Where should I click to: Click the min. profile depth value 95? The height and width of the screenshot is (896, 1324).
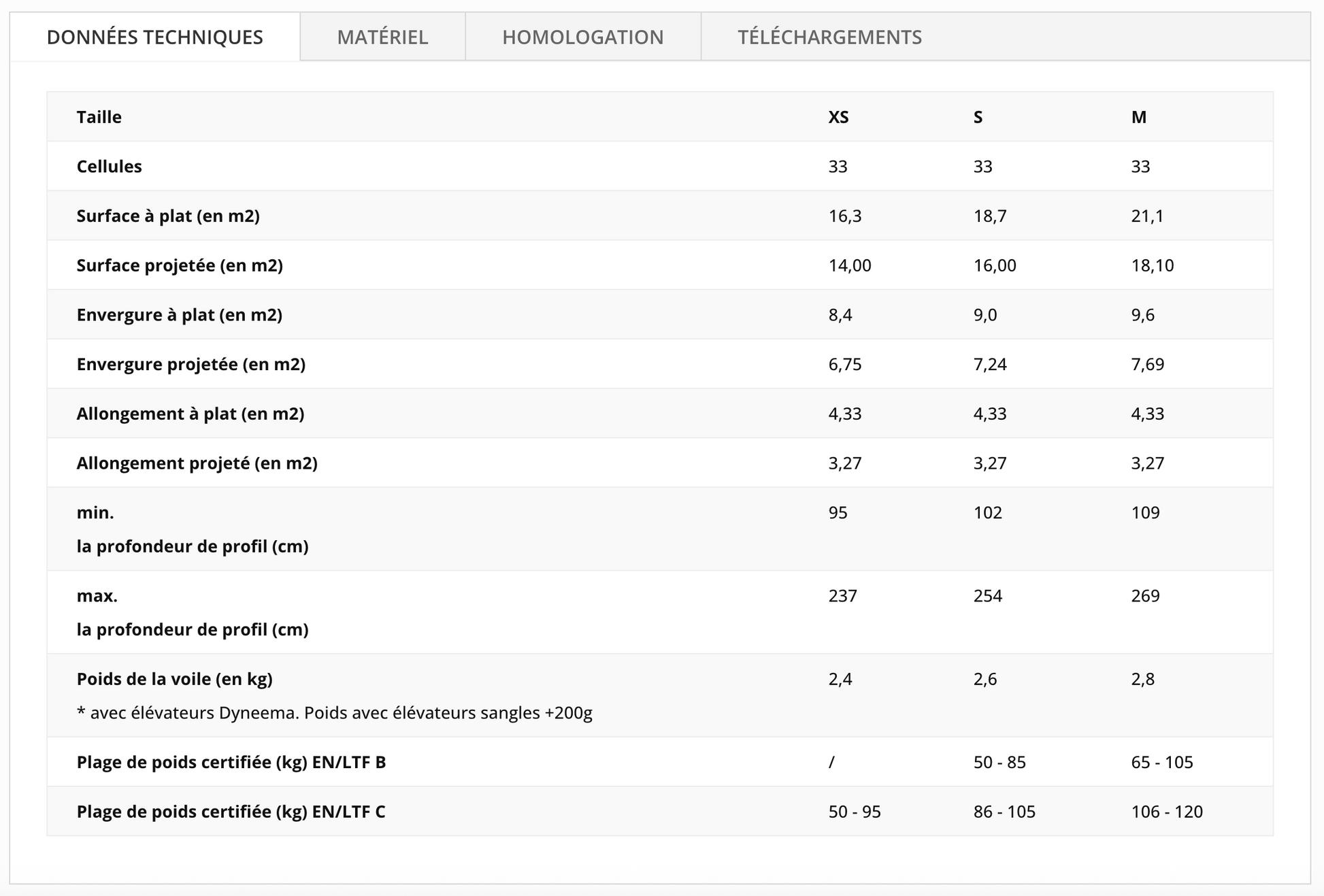pos(838,512)
